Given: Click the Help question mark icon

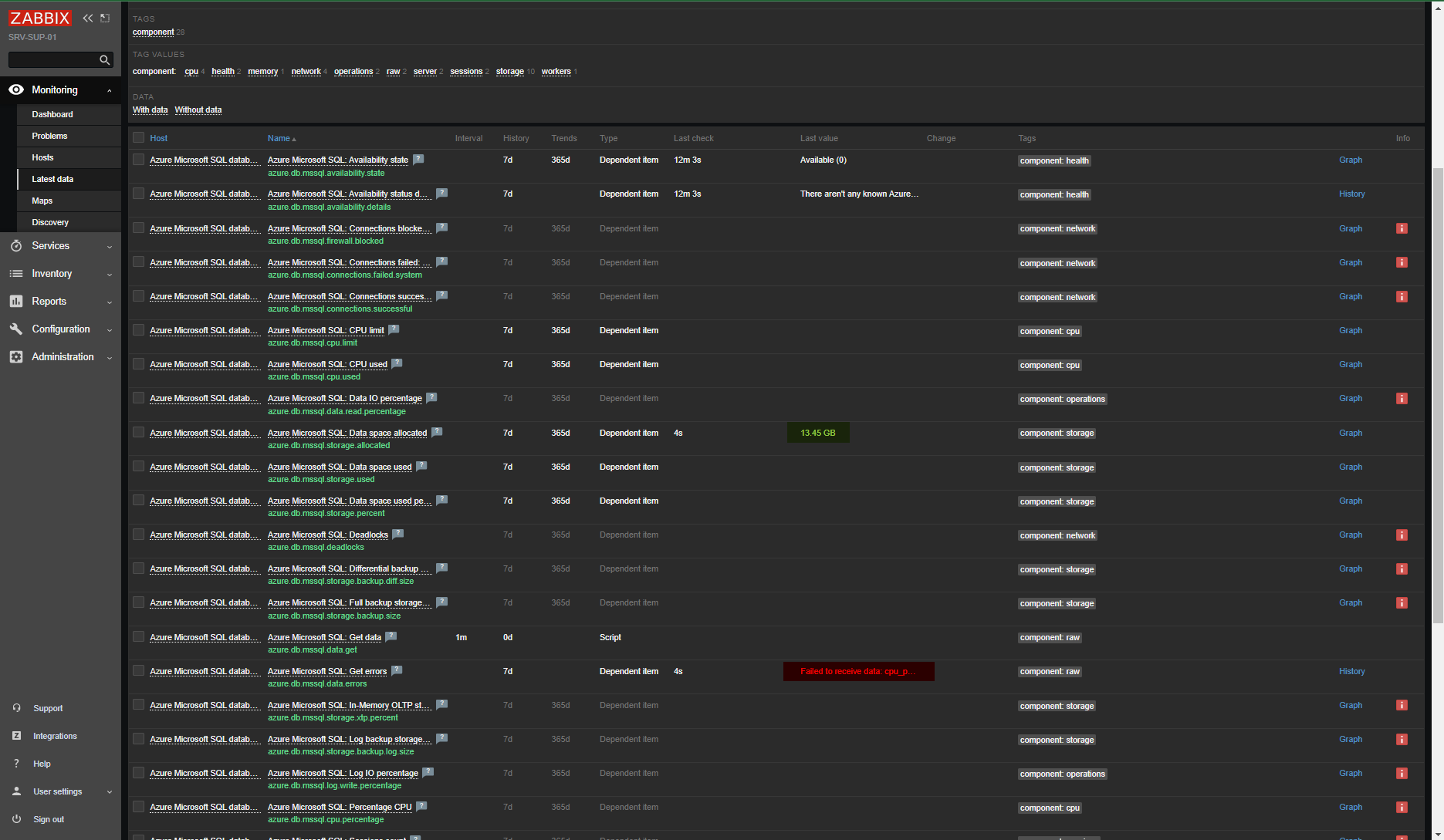Looking at the screenshot, I should click(16, 764).
